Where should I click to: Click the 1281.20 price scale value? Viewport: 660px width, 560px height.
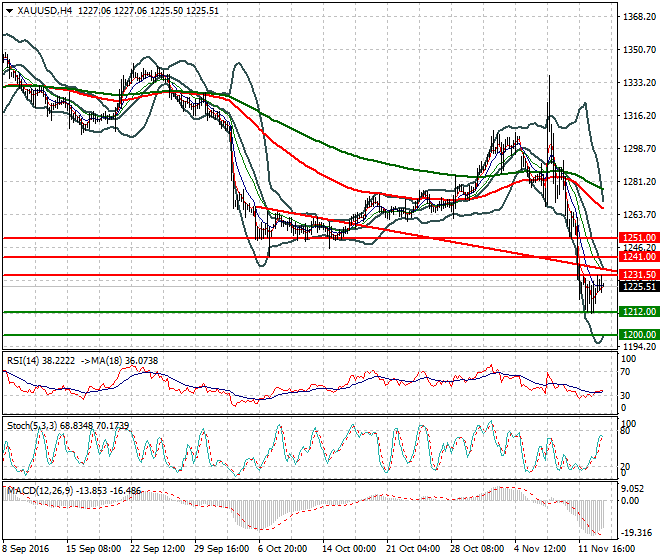639,181
